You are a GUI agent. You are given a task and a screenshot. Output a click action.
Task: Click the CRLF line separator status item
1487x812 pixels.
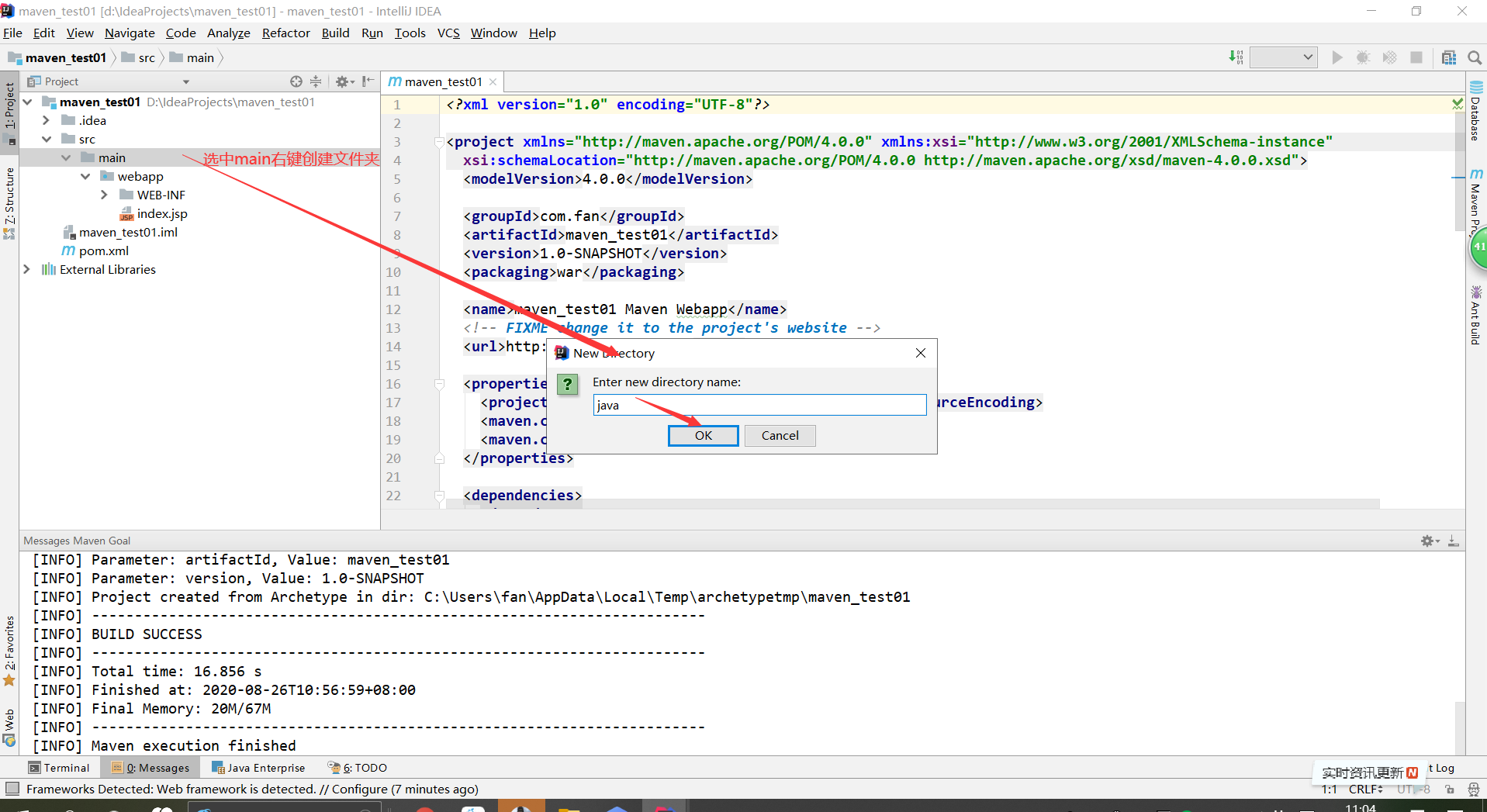click(x=1365, y=790)
